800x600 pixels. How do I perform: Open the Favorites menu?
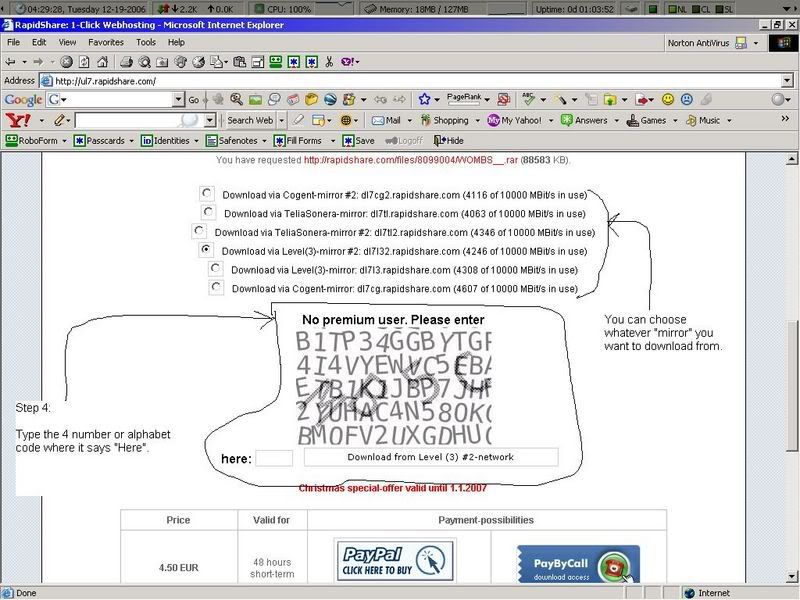(x=105, y=43)
